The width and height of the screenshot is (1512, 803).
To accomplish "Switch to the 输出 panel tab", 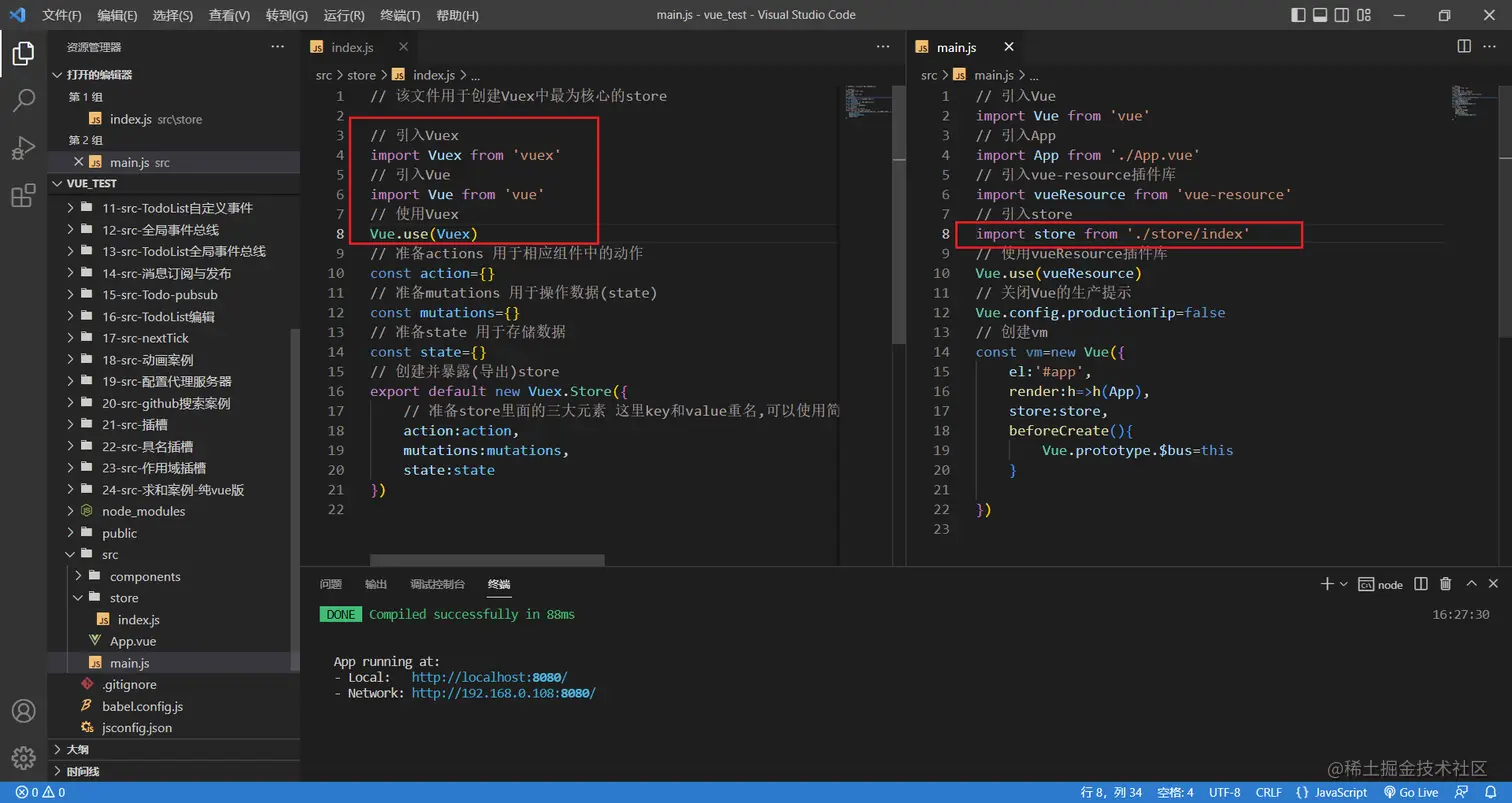I will tap(375, 584).
